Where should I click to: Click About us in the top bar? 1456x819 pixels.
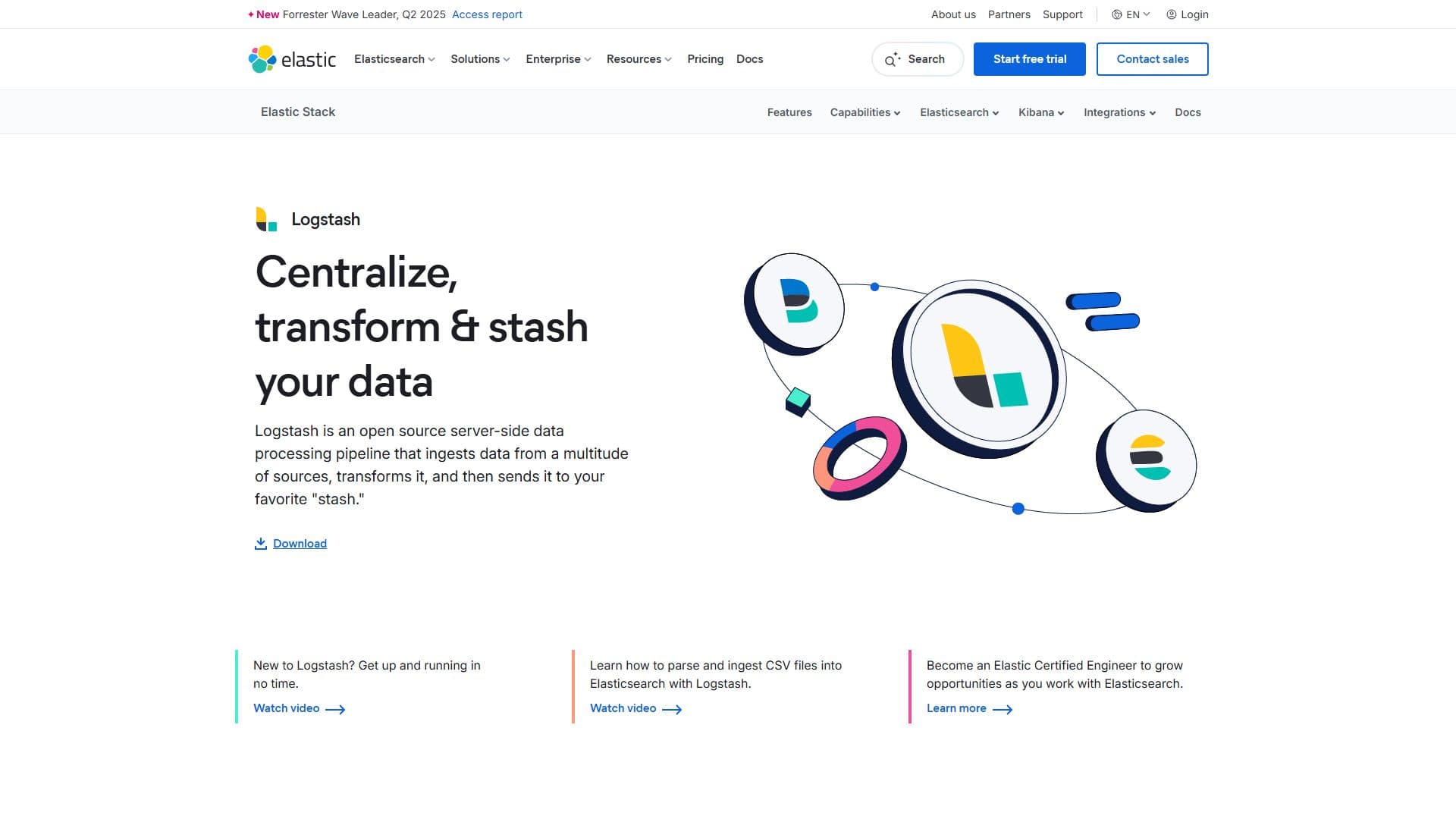point(953,14)
